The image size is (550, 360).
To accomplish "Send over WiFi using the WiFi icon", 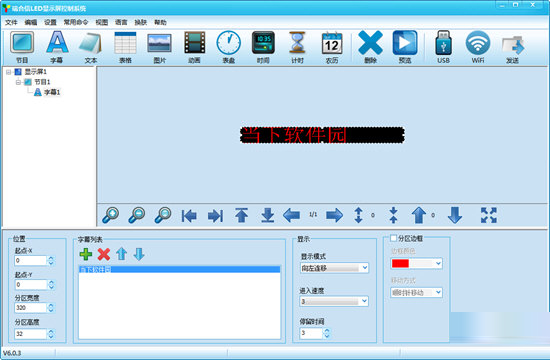I will (478, 47).
